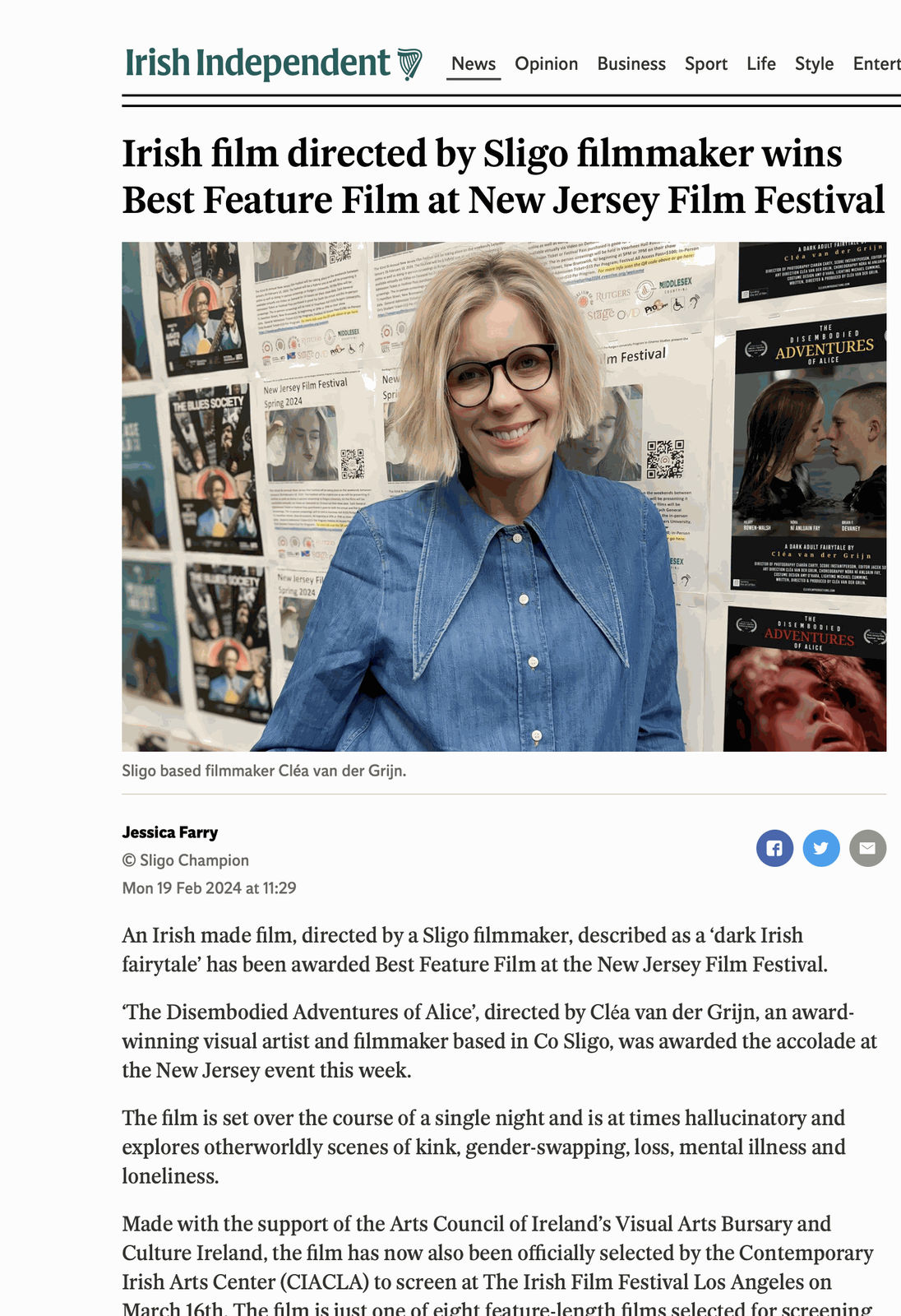Navigate to the Life section
Viewport: 901px width, 1316px height.
(x=761, y=64)
